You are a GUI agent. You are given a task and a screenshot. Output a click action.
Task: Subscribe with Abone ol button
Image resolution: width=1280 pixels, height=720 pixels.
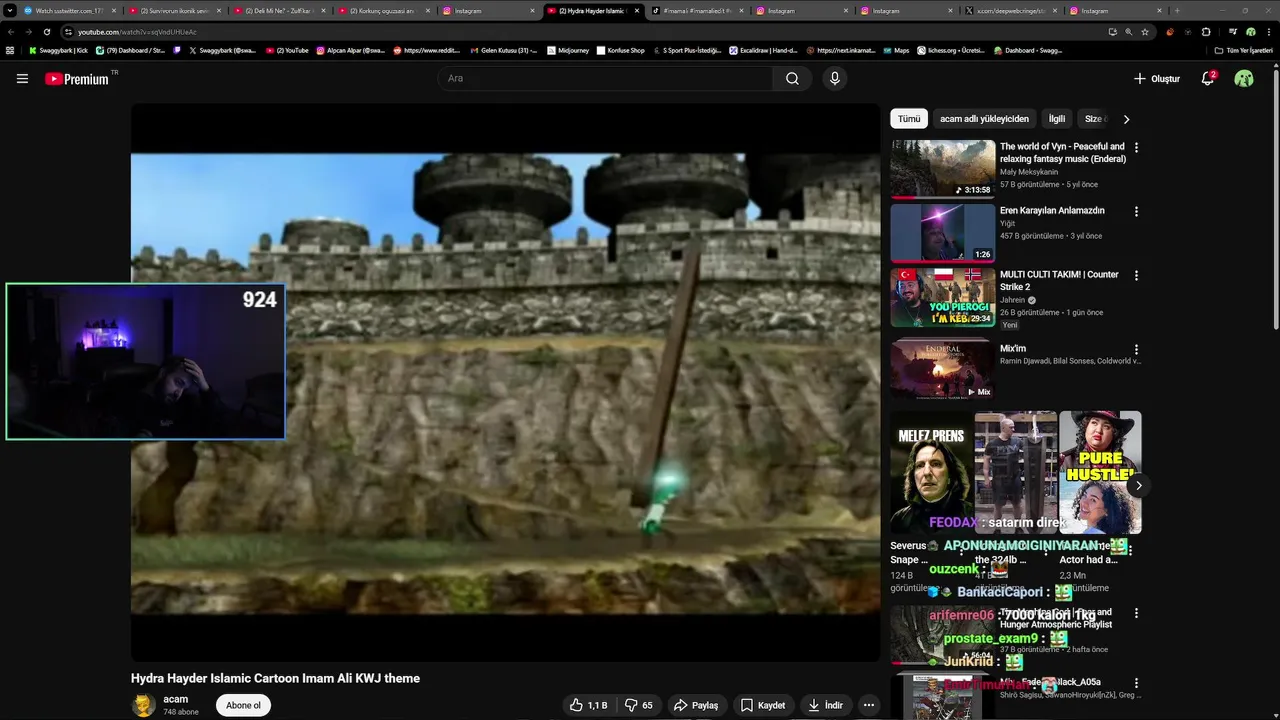(x=243, y=705)
